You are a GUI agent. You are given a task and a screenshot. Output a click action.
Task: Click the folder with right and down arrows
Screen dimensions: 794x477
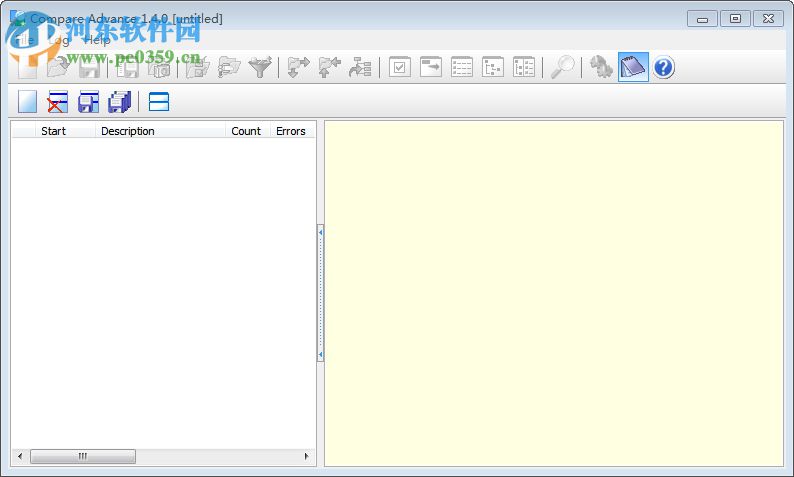(x=298, y=67)
